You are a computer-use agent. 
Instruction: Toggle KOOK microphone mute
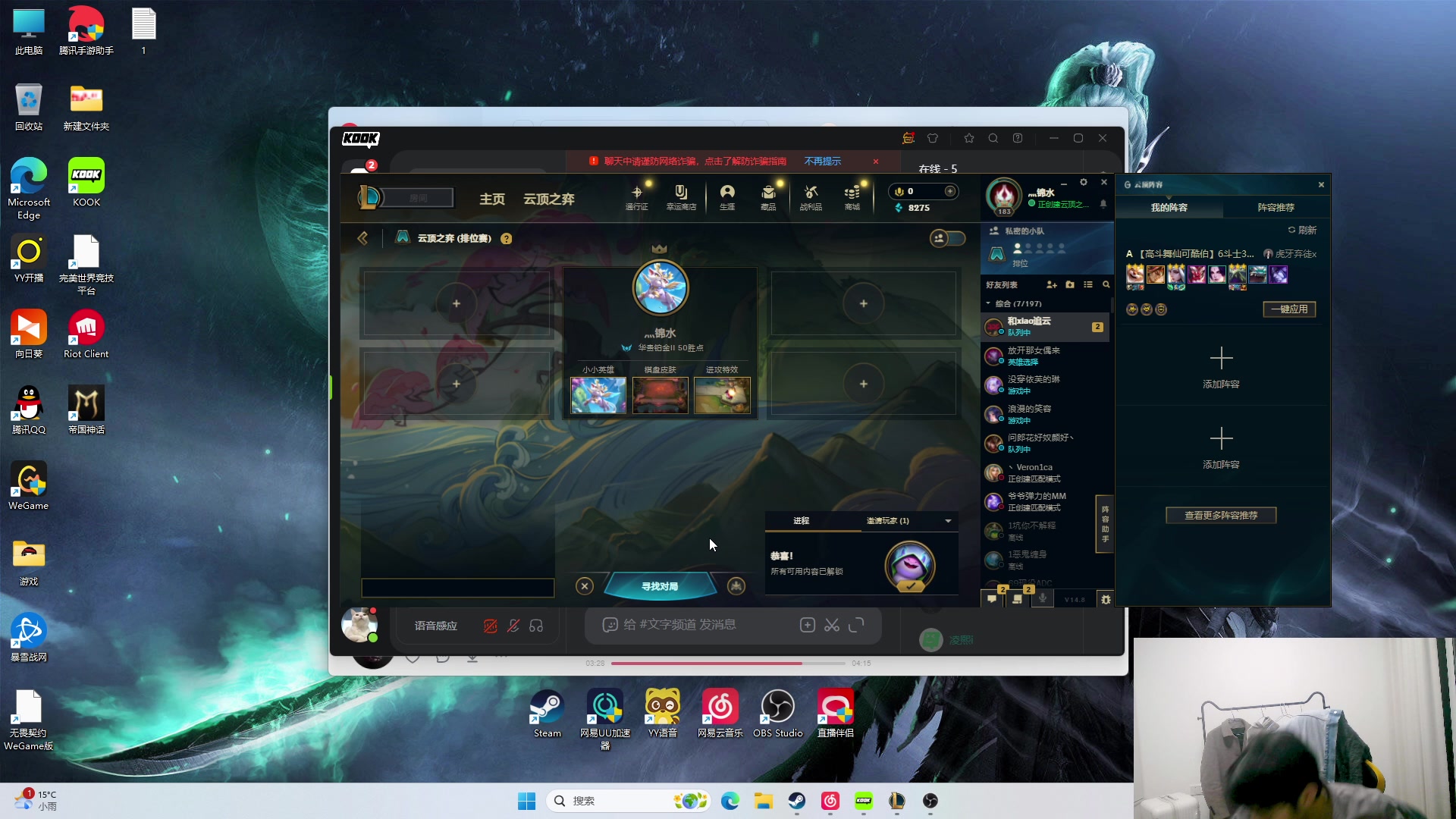513,626
